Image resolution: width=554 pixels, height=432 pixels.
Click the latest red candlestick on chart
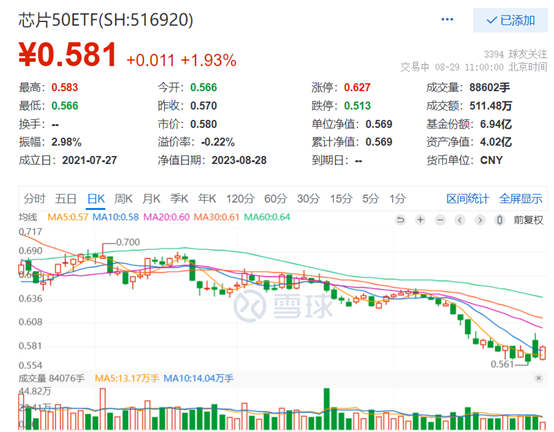coord(543,353)
